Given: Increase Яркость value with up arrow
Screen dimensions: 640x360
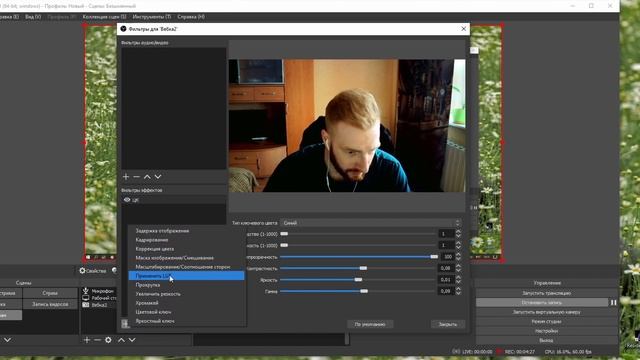Looking at the screenshot, I should (458, 278).
